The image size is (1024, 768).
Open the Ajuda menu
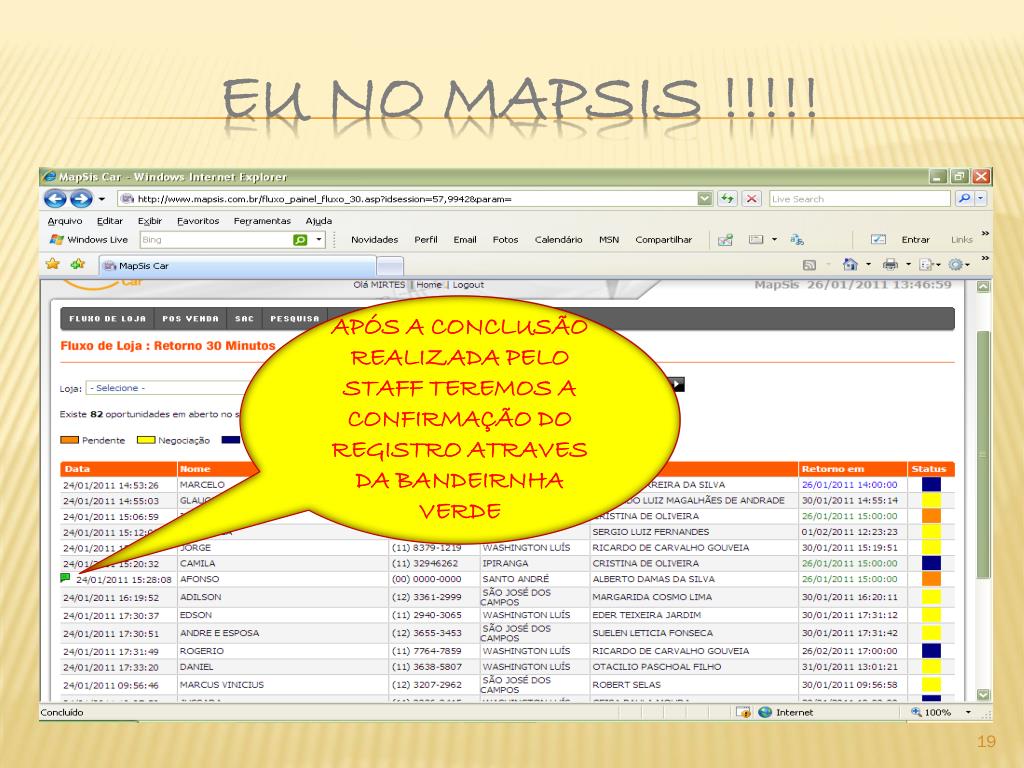(x=319, y=221)
